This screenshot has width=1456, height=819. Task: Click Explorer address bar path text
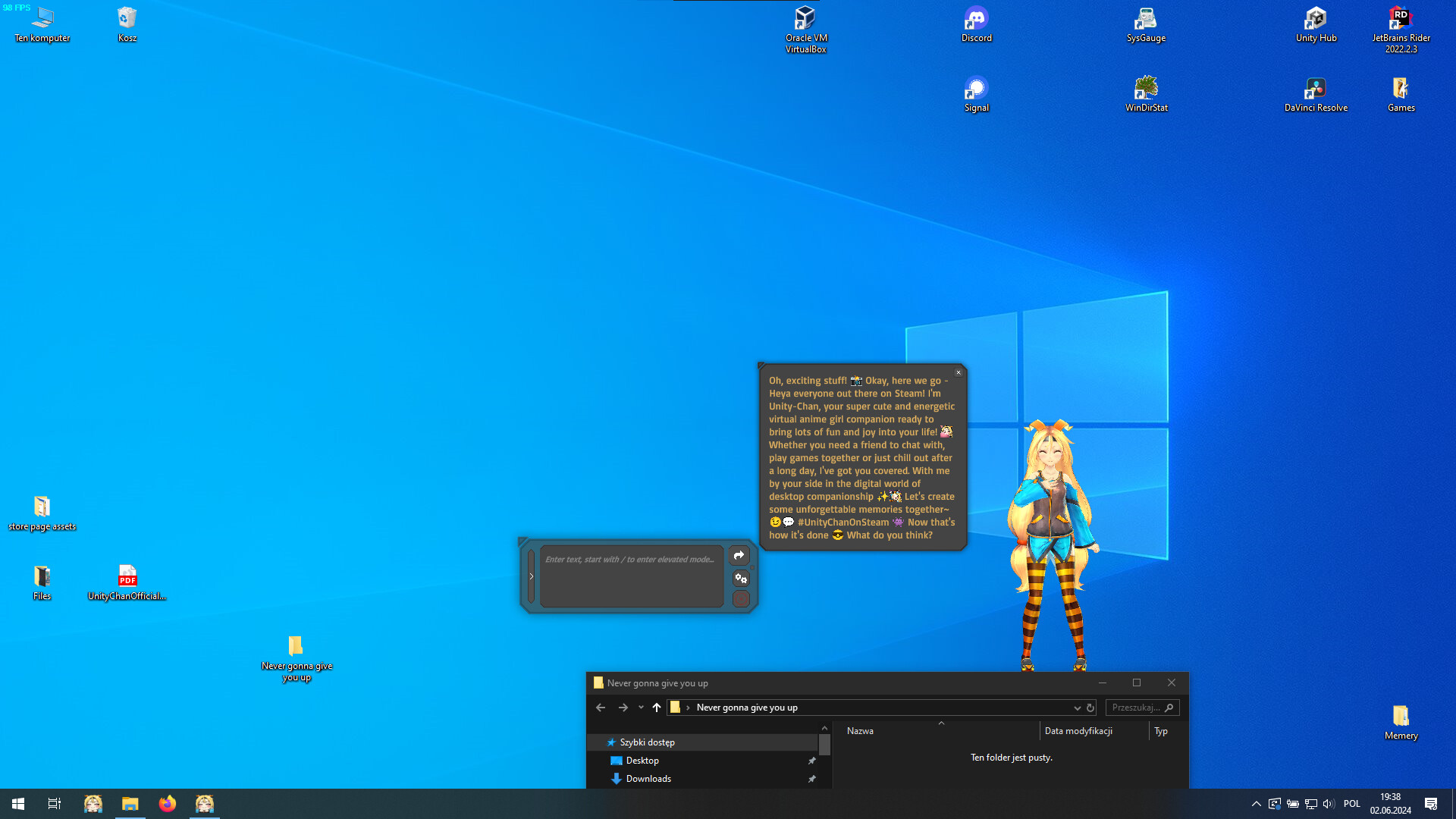(747, 708)
